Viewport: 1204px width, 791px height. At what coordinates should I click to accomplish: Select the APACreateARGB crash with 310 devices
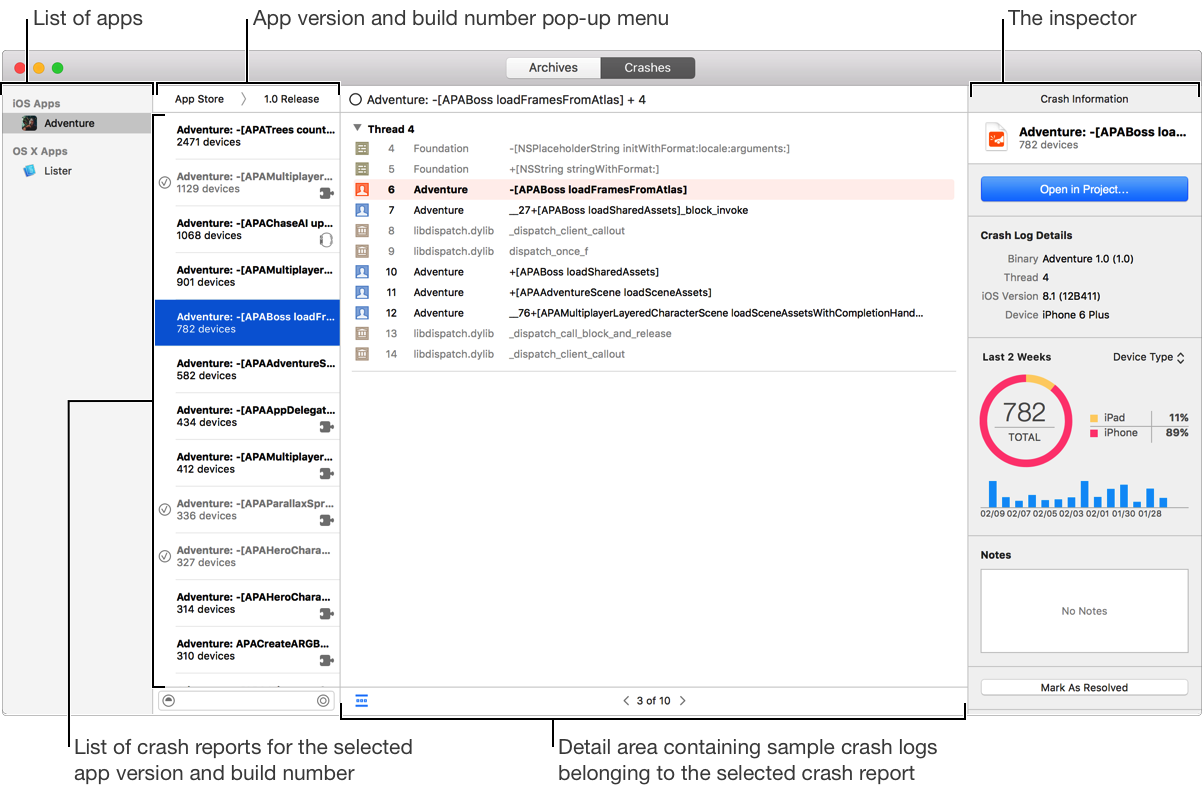[247, 650]
